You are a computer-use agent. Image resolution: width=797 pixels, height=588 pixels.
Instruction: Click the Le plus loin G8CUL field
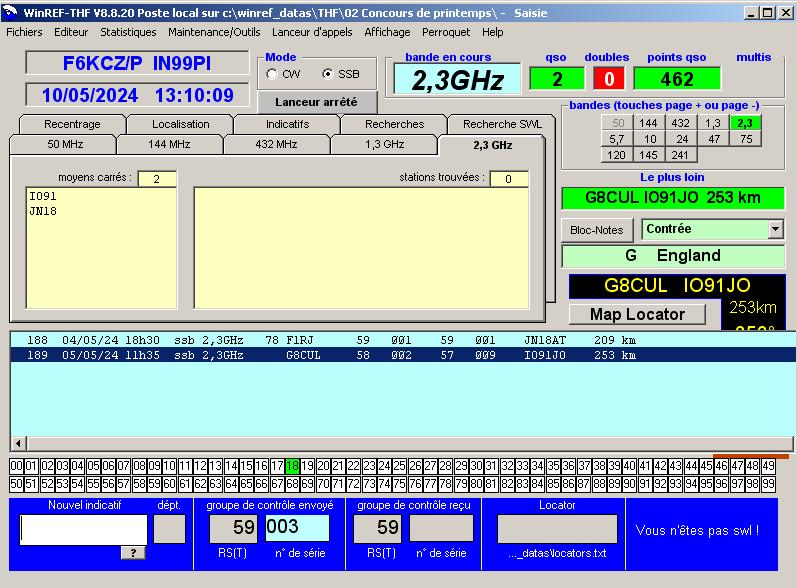click(673, 198)
